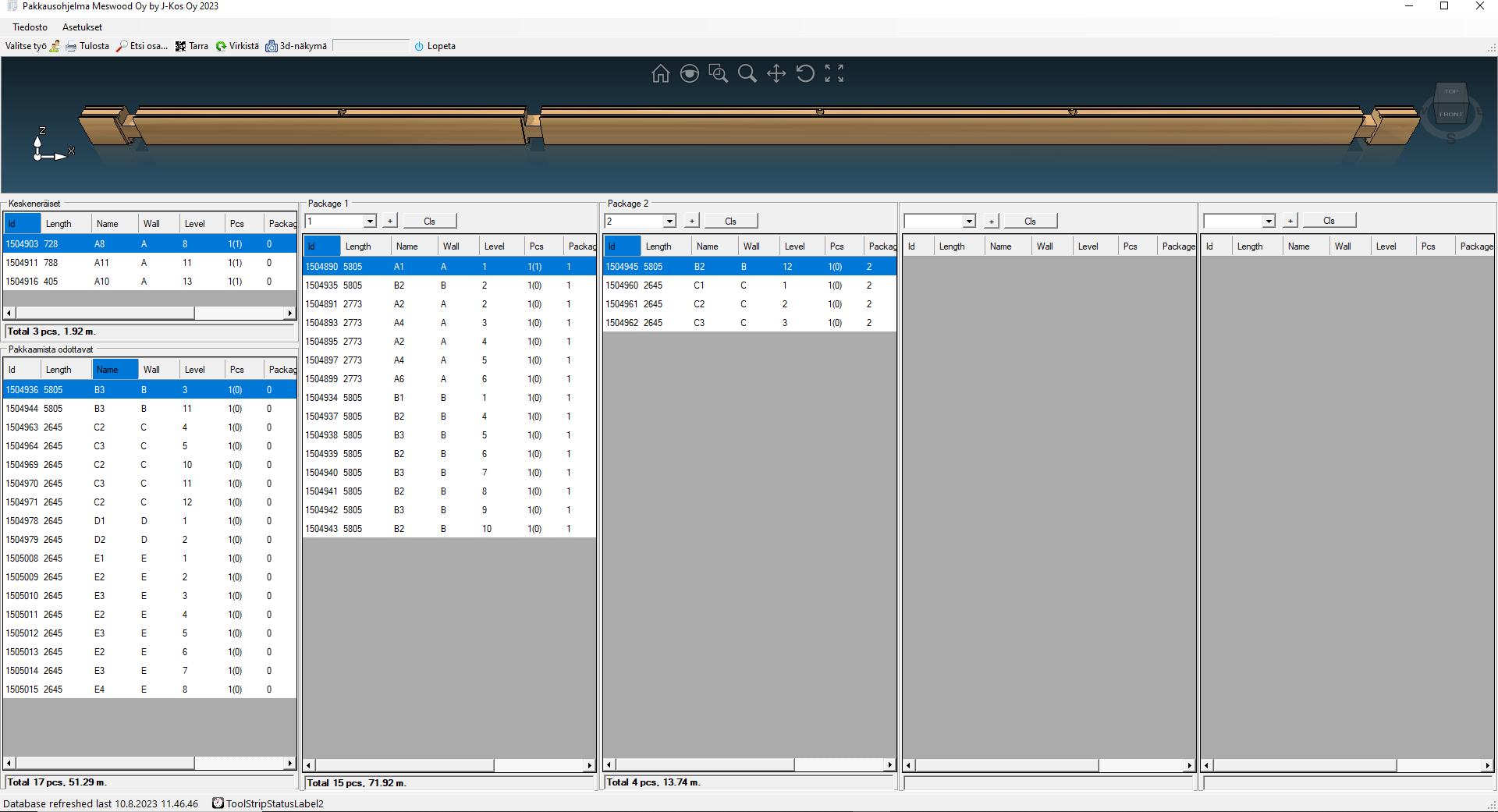
Task: Click the plus button for Package 2
Action: click(x=691, y=222)
